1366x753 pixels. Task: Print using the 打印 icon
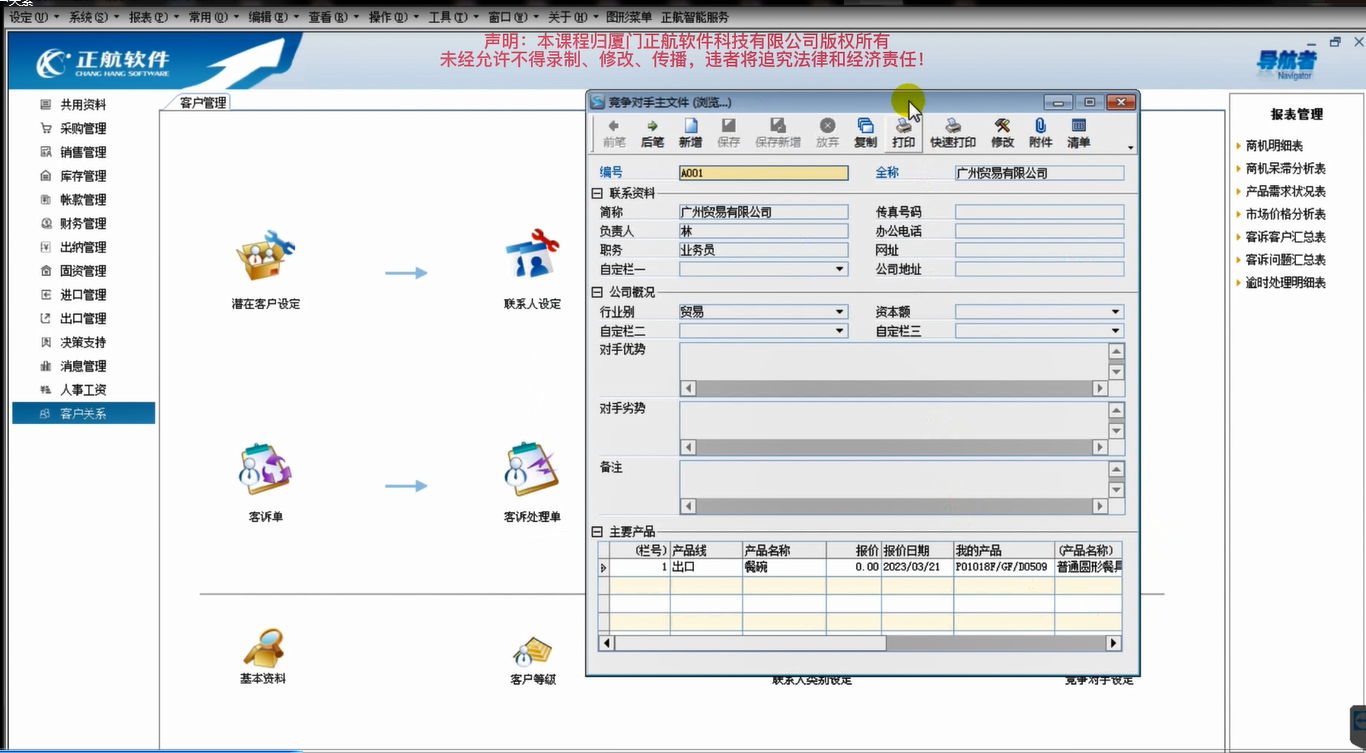click(x=904, y=133)
